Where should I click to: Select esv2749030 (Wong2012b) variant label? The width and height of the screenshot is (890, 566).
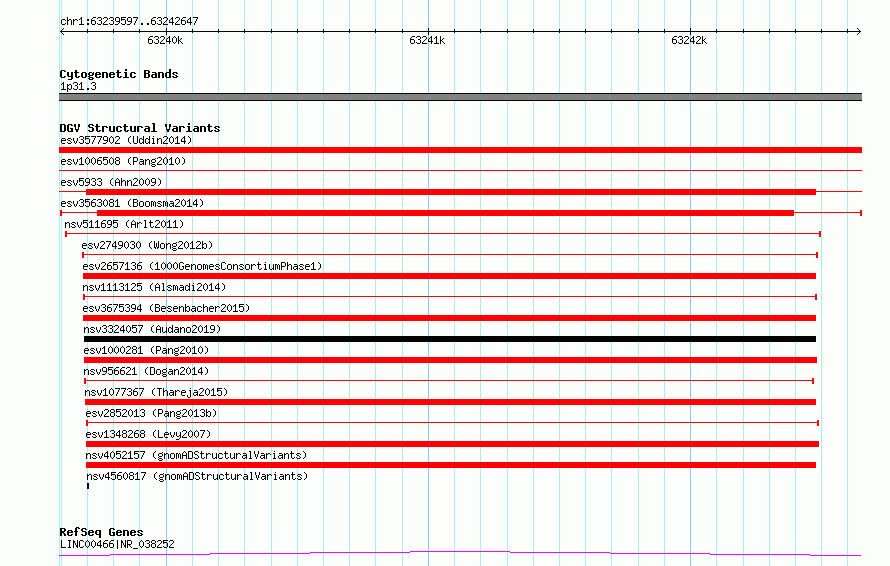(148, 245)
